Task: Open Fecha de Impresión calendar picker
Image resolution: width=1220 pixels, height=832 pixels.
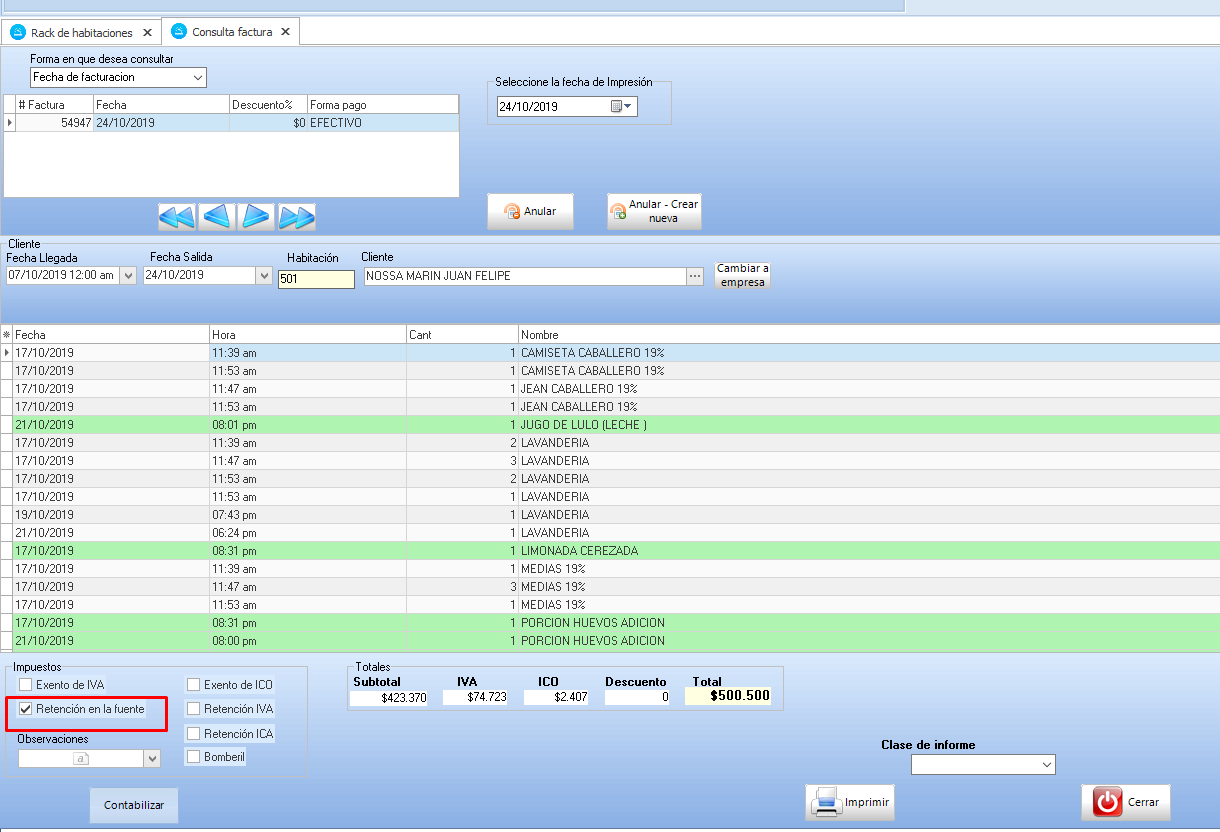Action: pos(622,107)
